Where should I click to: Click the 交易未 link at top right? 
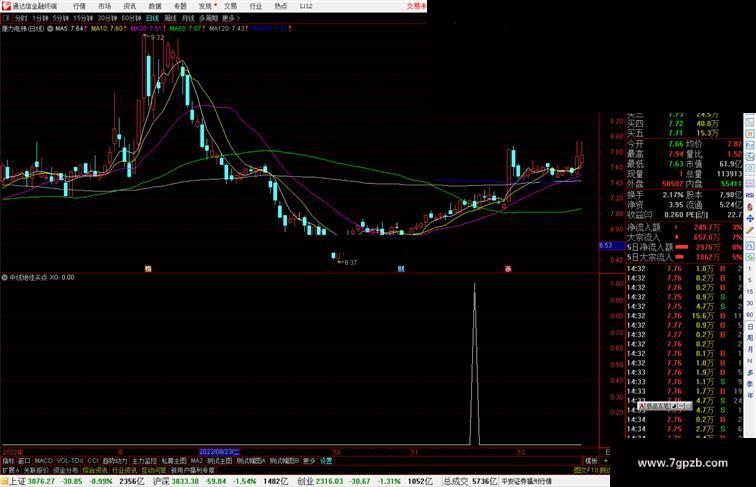[x=417, y=6]
